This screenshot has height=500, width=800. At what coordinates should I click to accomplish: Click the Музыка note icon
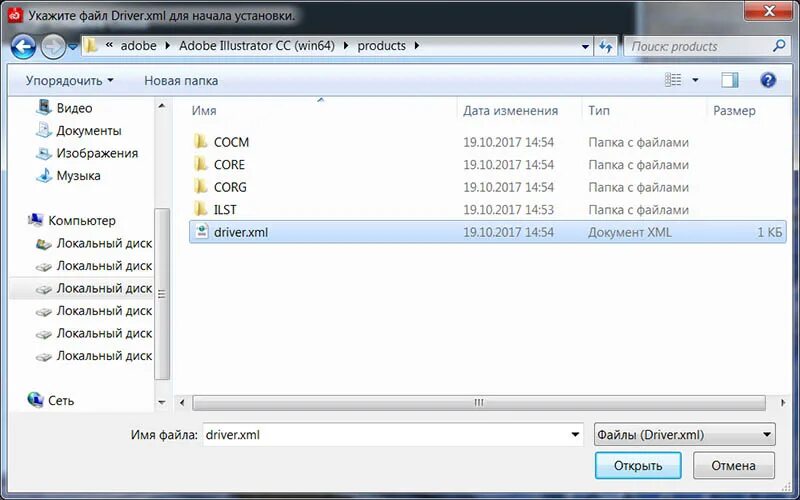pos(44,175)
